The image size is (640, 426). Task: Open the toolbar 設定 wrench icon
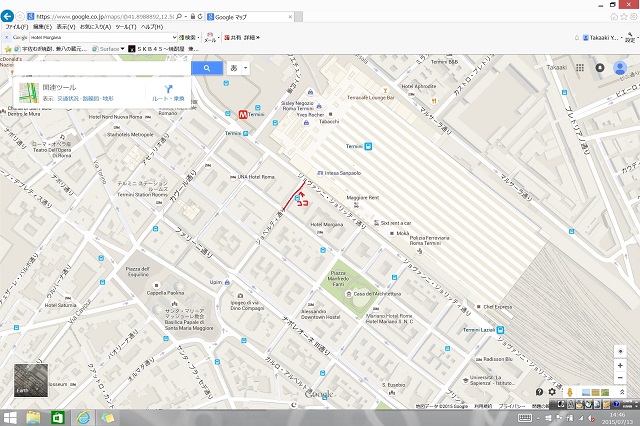(x=630, y=38)
